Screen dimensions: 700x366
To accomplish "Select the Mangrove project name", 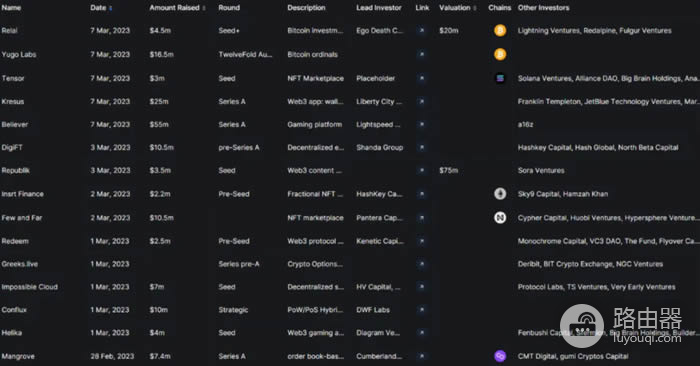I will (x=18, y=356).
